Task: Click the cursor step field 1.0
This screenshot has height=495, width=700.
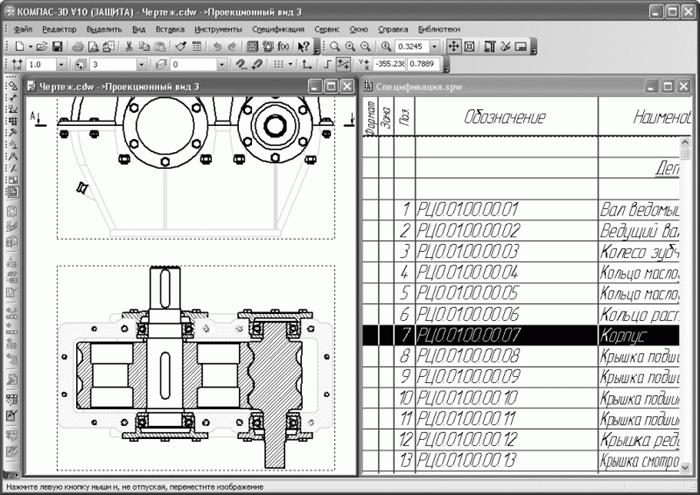Action: click(x=41, y=65)
